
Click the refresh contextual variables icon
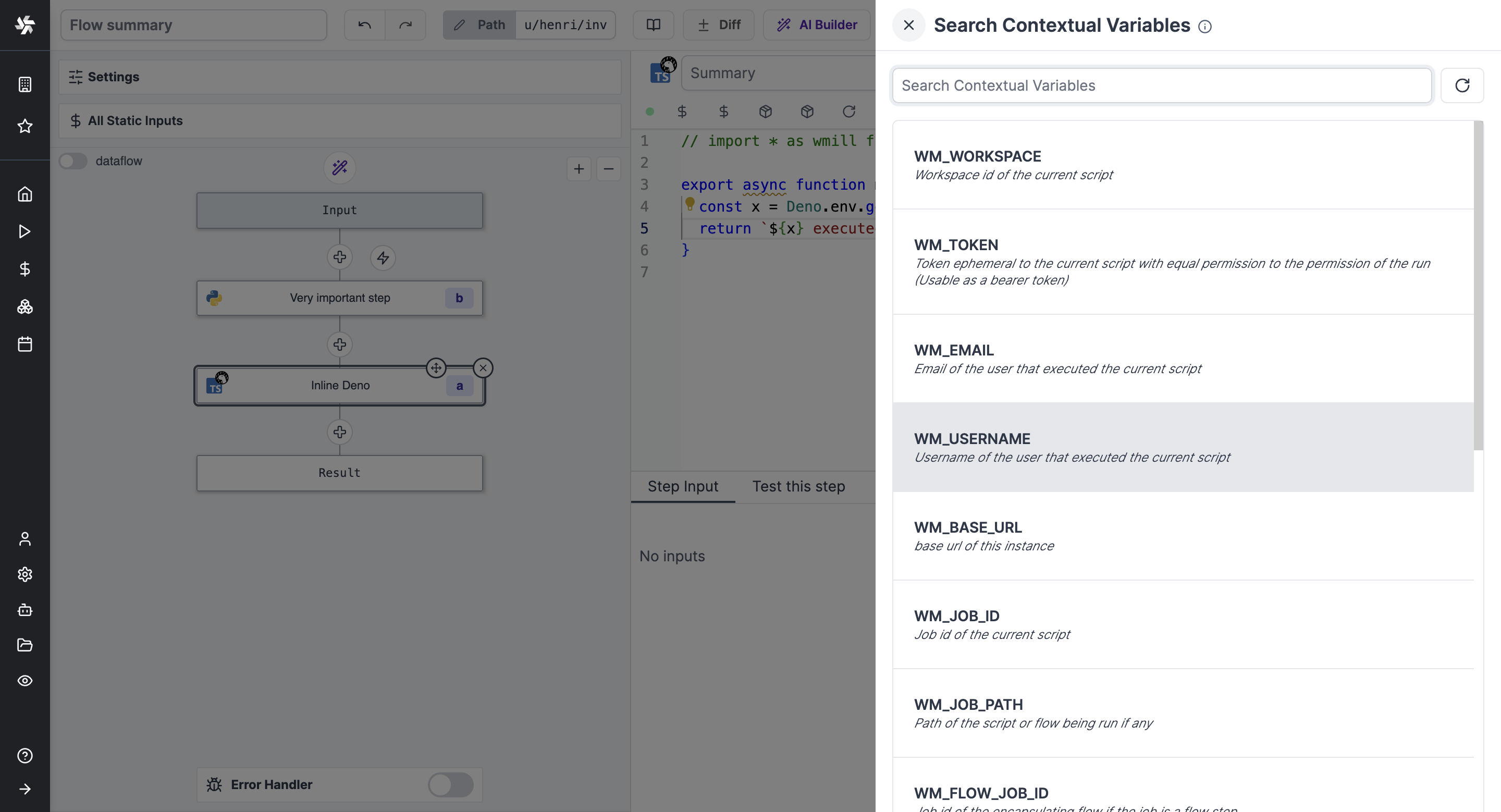coord(1461,85)
